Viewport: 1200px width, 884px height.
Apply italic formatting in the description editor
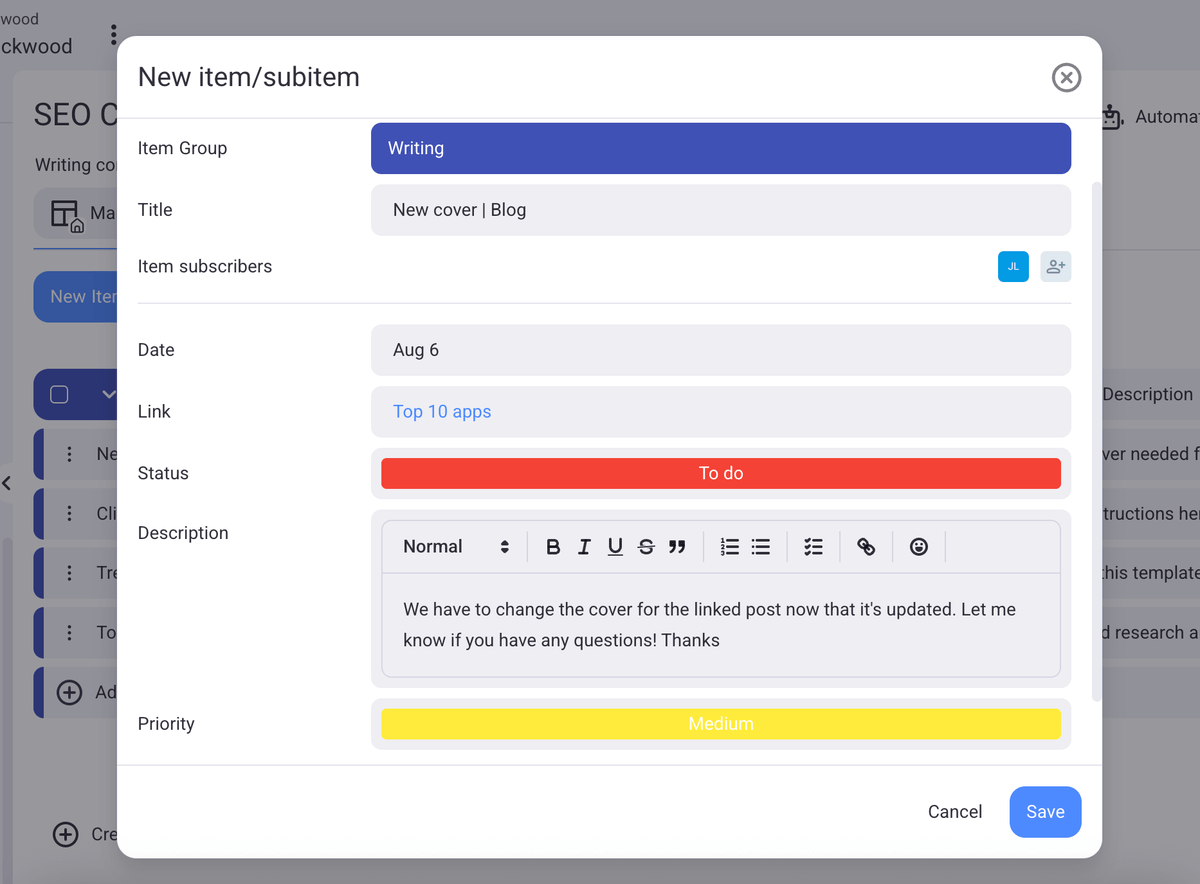pos(584,546)
